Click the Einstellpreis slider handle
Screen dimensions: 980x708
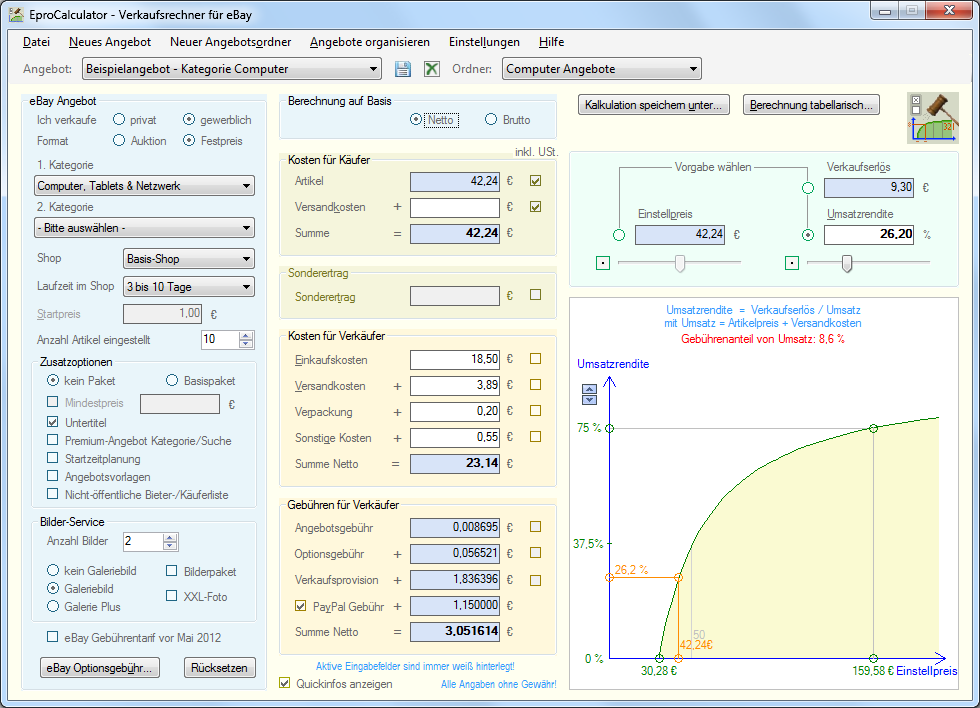tap(679, 263)
